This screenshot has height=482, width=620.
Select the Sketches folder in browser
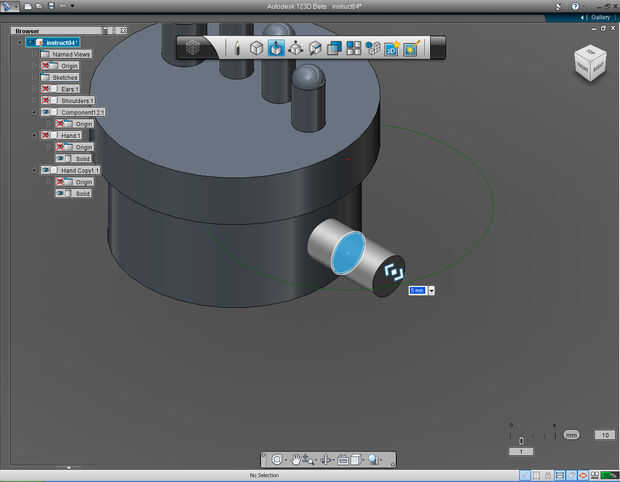(x=65, y=77)
